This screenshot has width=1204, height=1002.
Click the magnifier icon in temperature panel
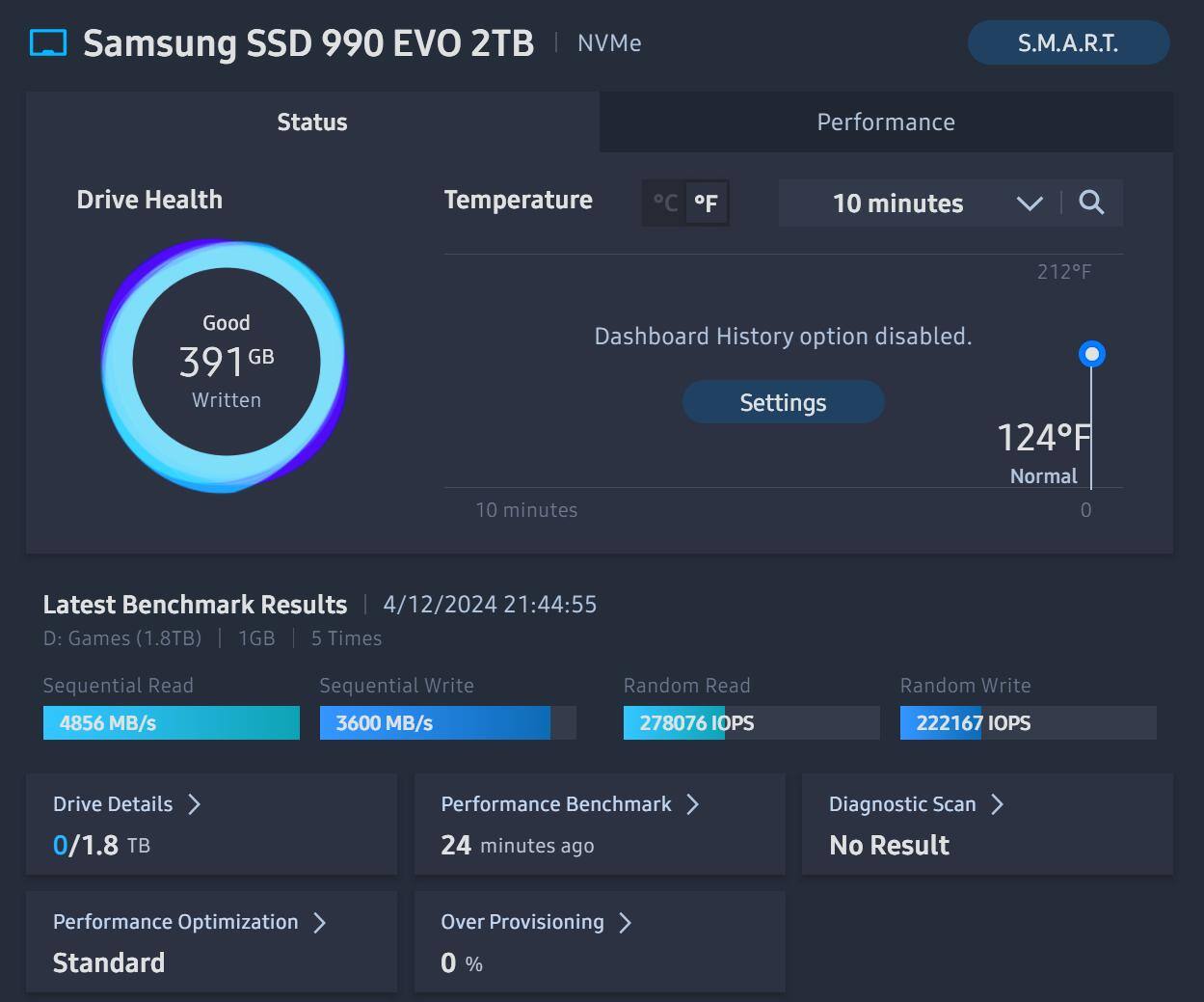tap(1091, 203)
